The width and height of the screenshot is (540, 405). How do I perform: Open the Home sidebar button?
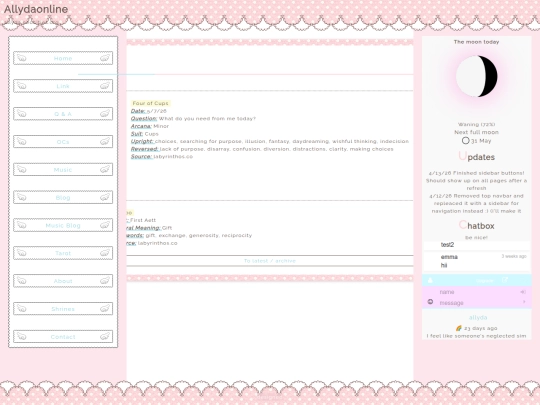(x=63, y=58)
